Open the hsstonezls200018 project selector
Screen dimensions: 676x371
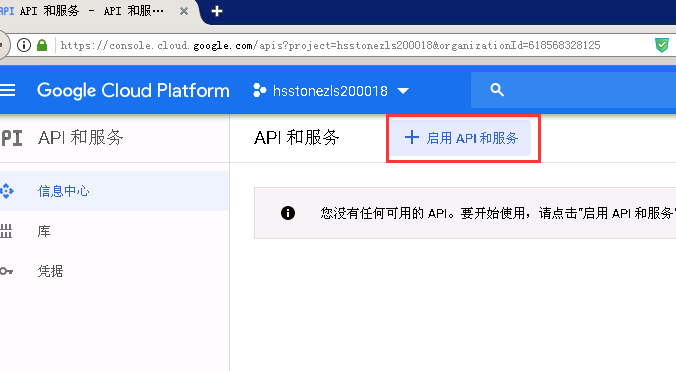pyautogui.click(x=331, y=91)
